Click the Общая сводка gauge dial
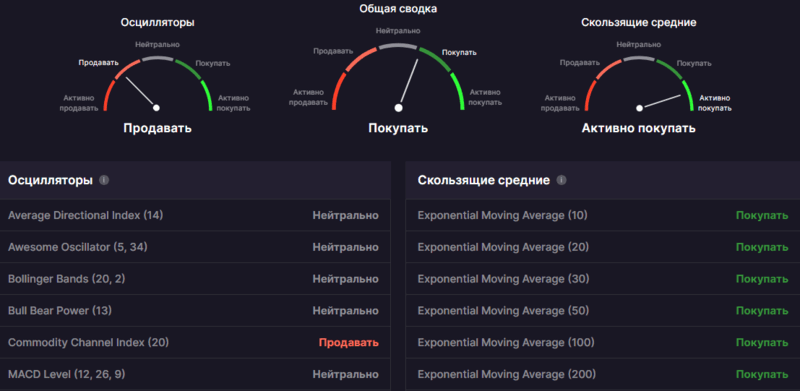800x391 pixels. click(398, 77)
